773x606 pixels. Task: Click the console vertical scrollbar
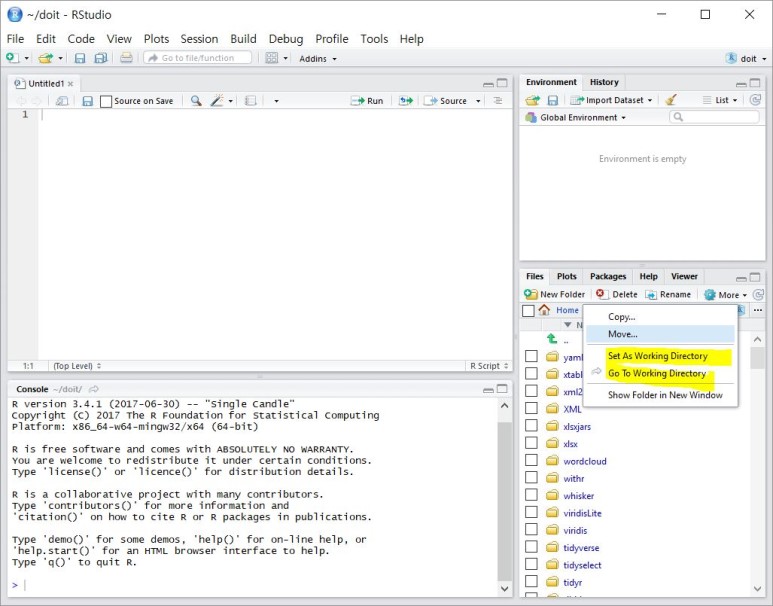(x=504, y=495)
